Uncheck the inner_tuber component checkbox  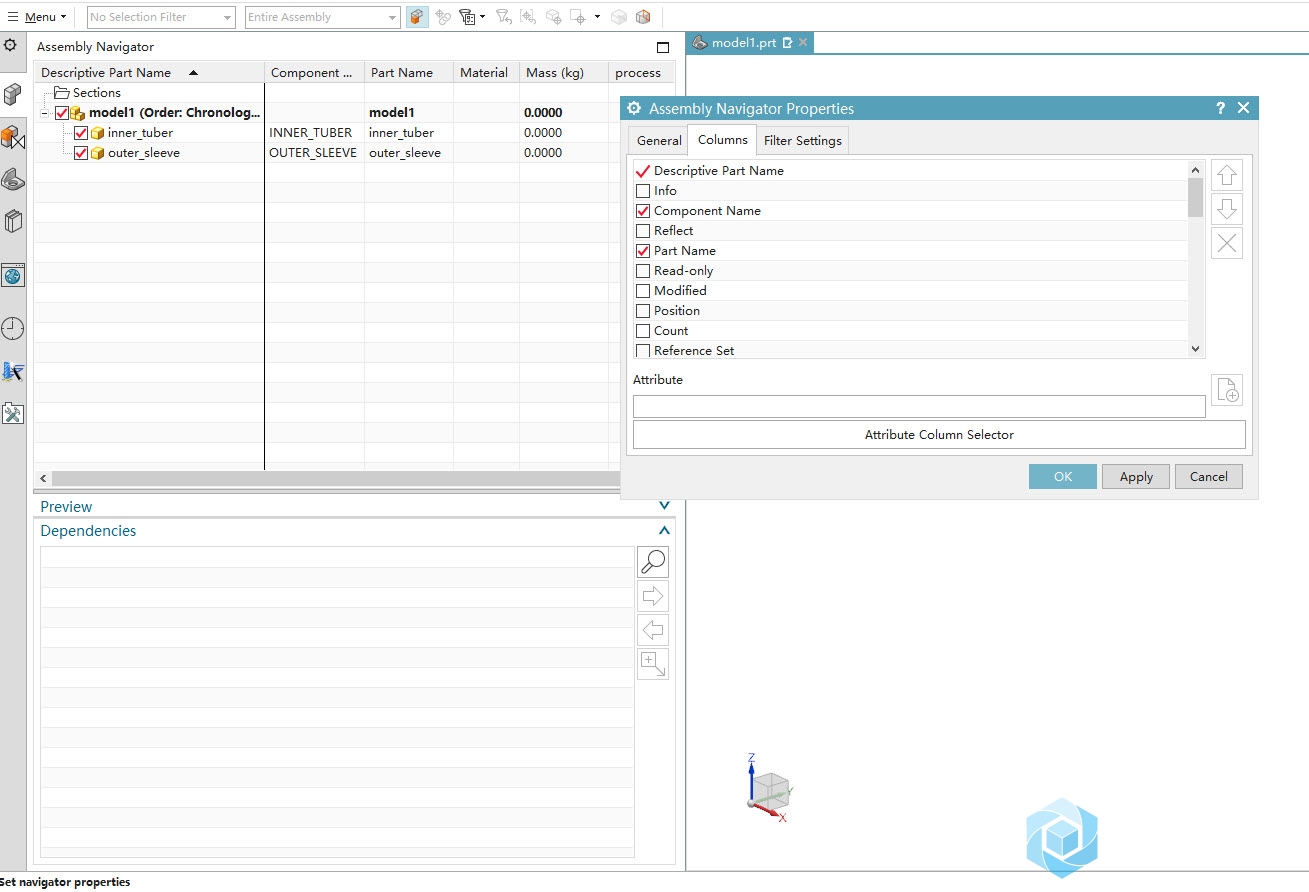81,133
